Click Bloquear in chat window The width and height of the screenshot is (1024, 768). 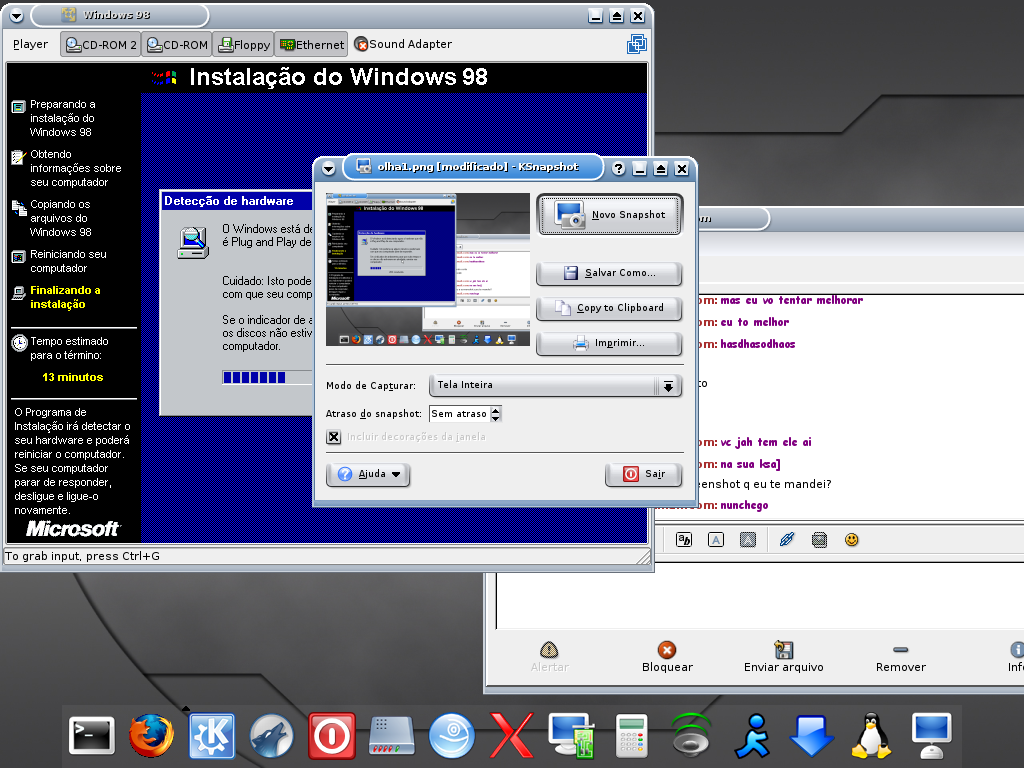667,657
